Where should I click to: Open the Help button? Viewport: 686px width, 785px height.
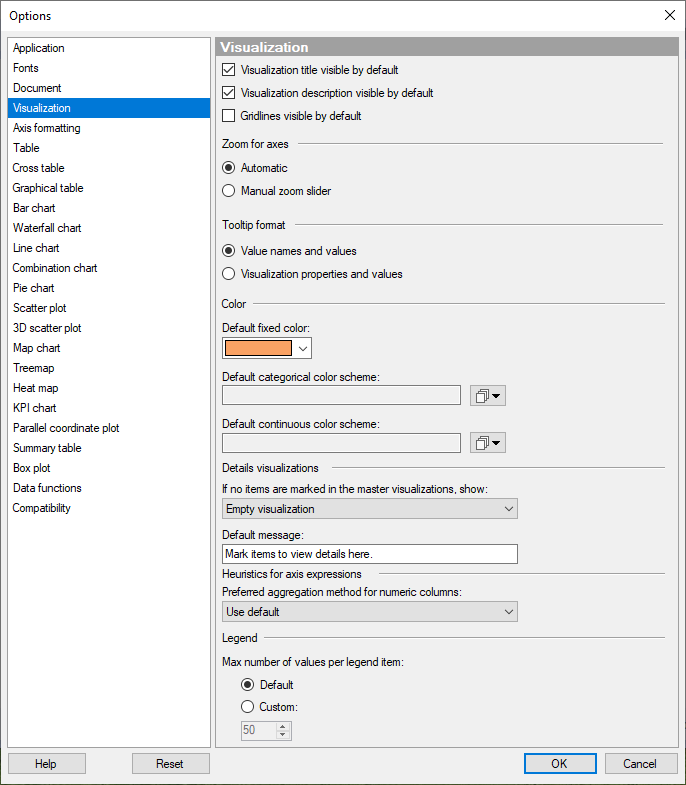46,764
